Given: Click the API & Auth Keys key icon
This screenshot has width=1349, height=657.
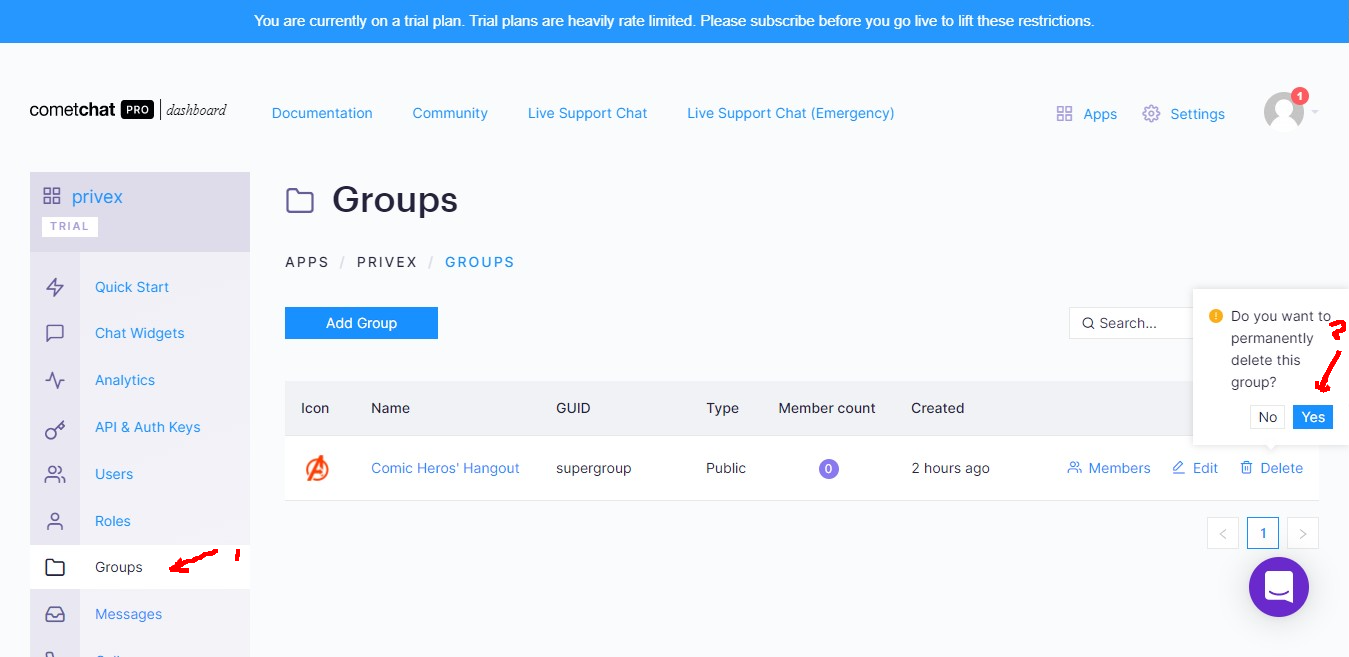Looking at the screenshot, I should pyautogui.click(x=55, y=428).
